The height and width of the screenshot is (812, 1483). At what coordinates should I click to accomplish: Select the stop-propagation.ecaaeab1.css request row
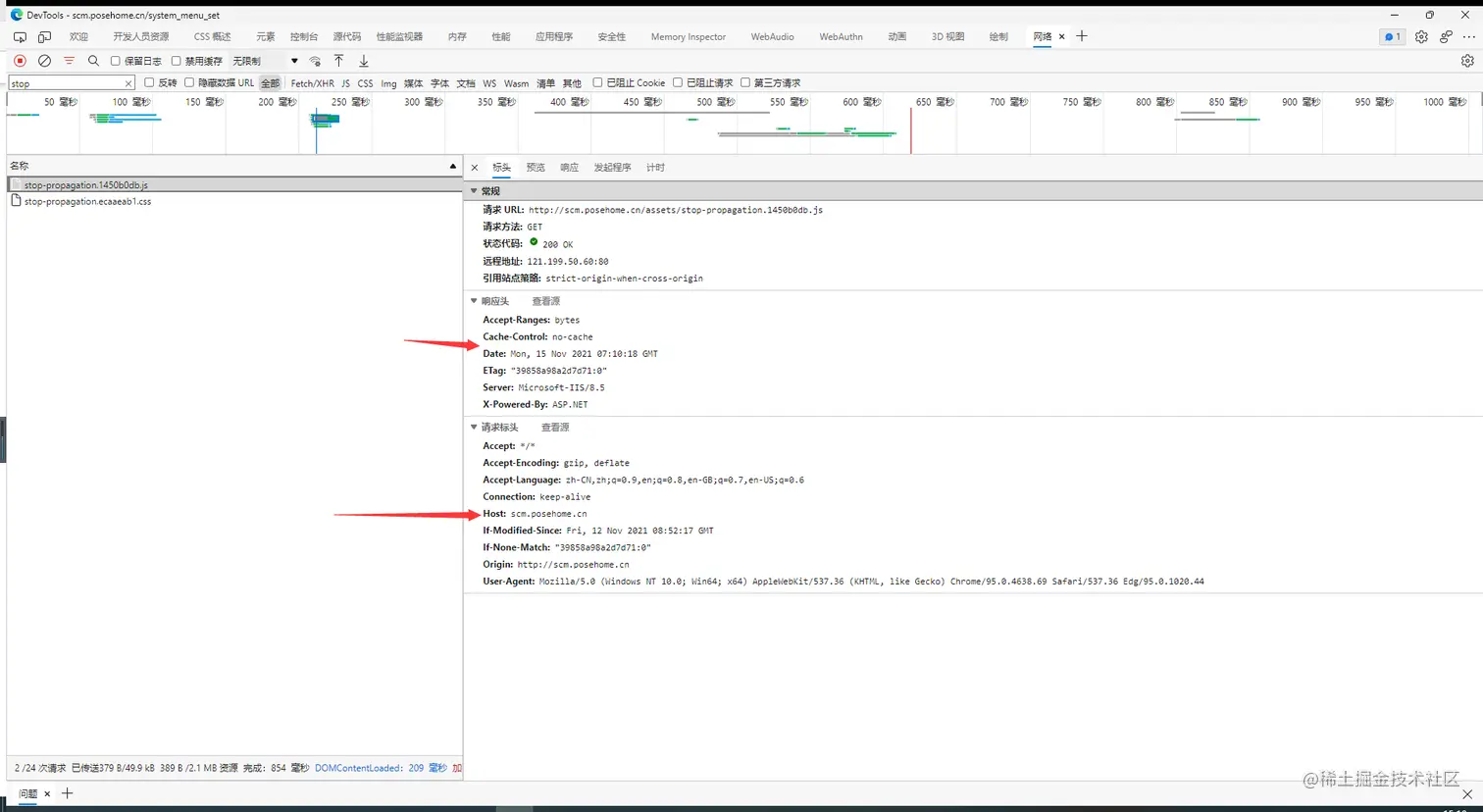[234, 201]
